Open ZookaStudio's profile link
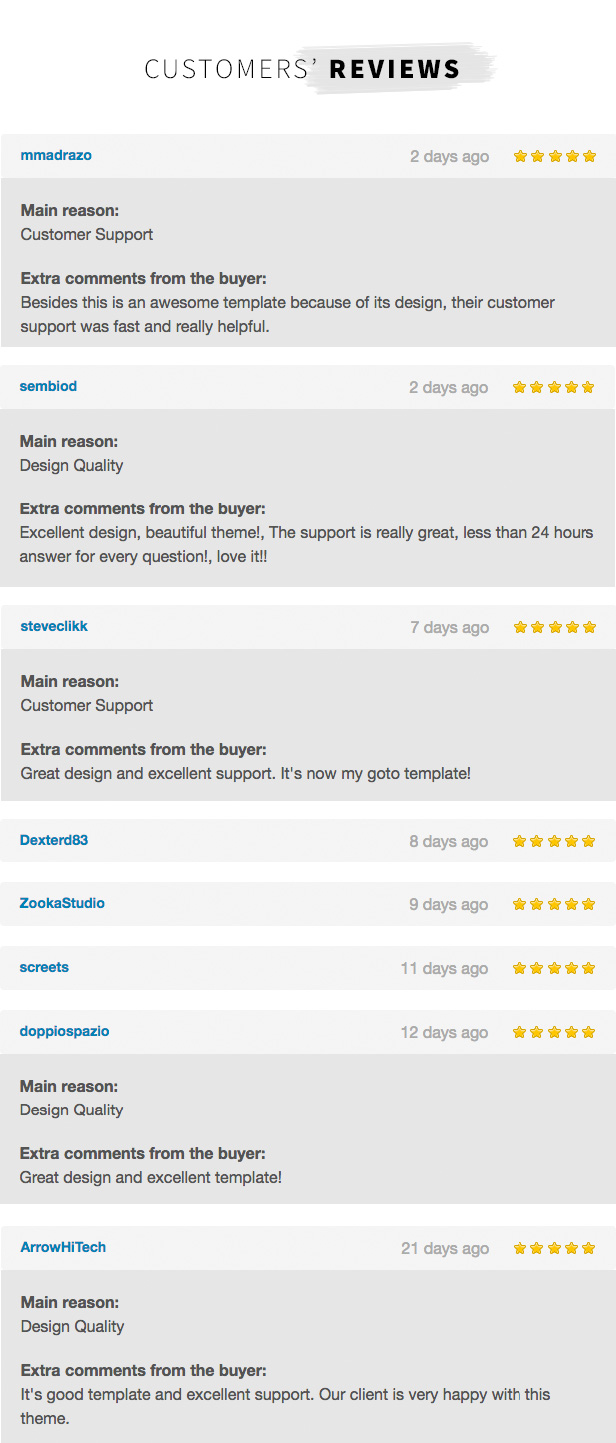The width and height of the screenshot is (616, 1443). (62, 903)
